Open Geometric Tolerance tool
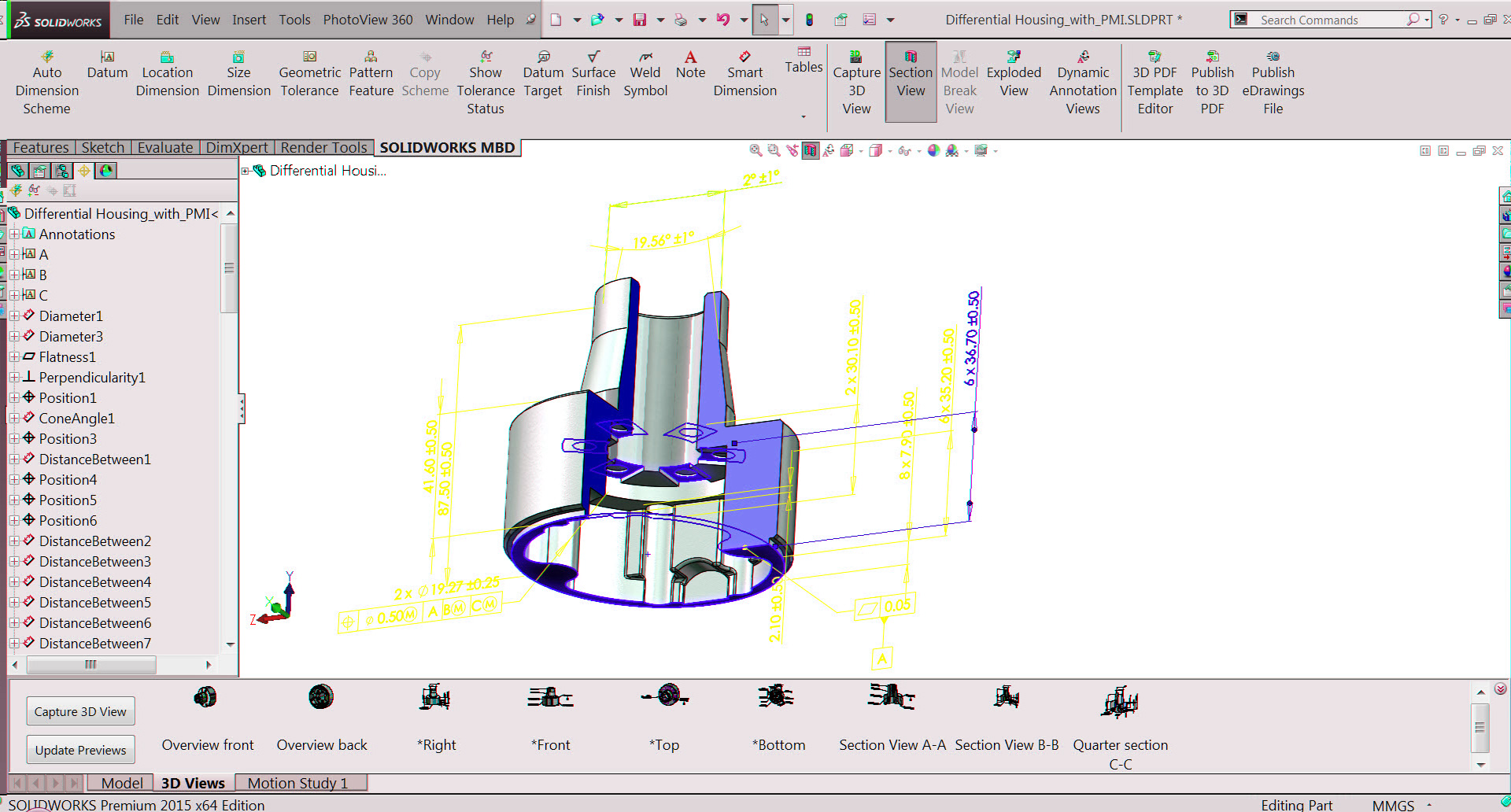 [309, 73]
